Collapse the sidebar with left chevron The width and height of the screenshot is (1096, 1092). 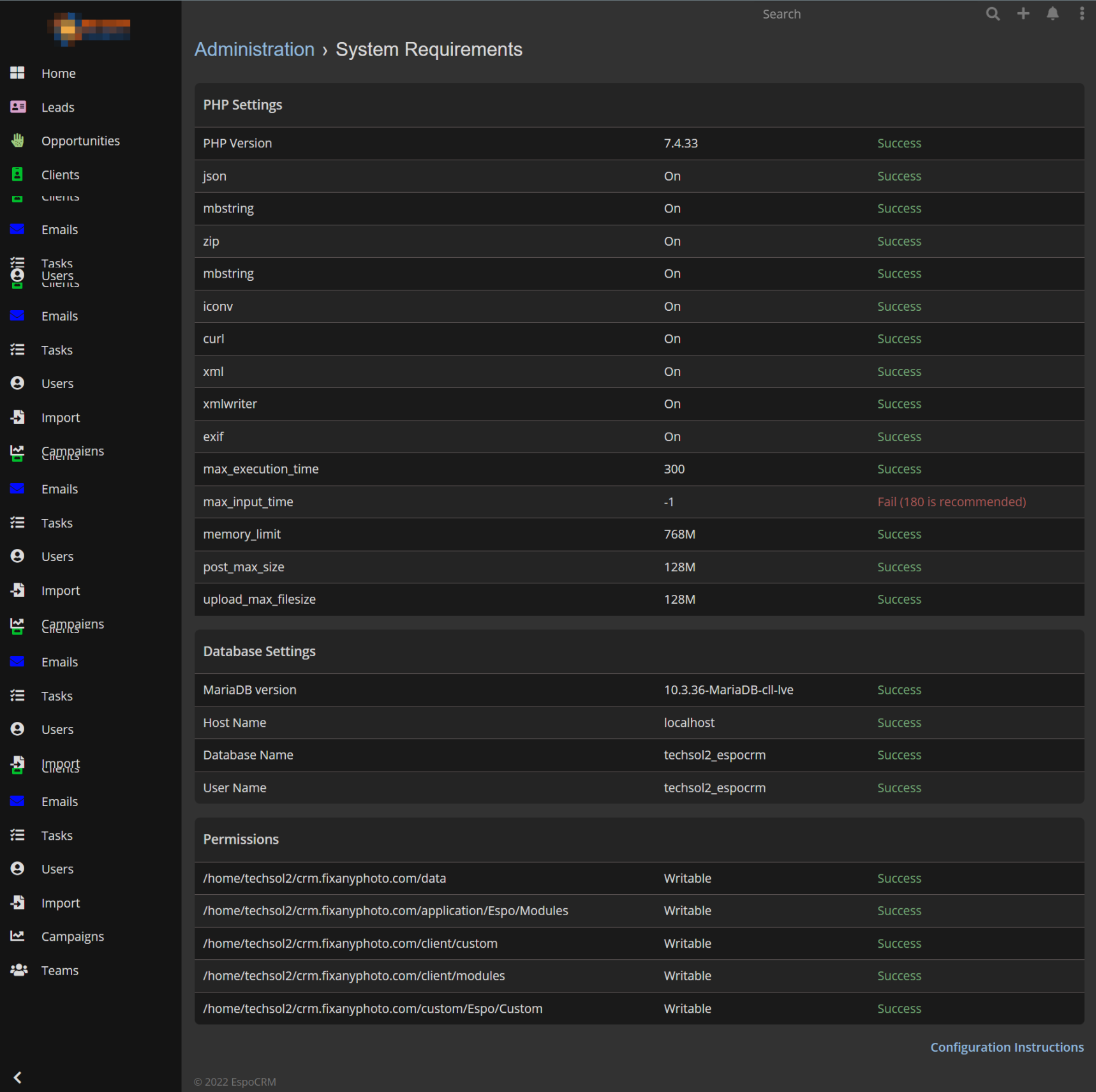click(18, 1077)
